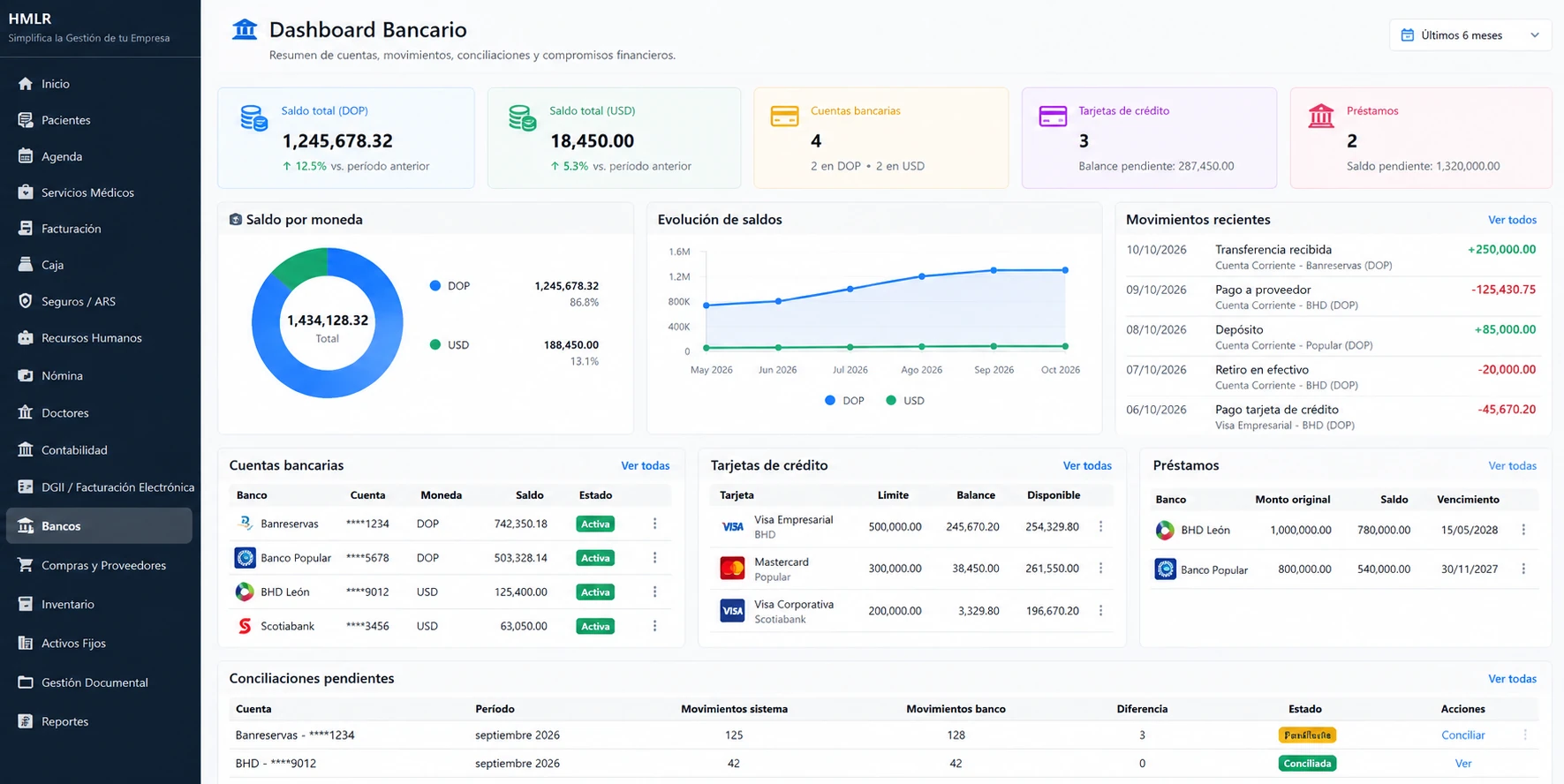The height and width of the screenshot is (784, 1564).
Task: Click the Seguros / ARS shield icon
Action: pos(26,301)
